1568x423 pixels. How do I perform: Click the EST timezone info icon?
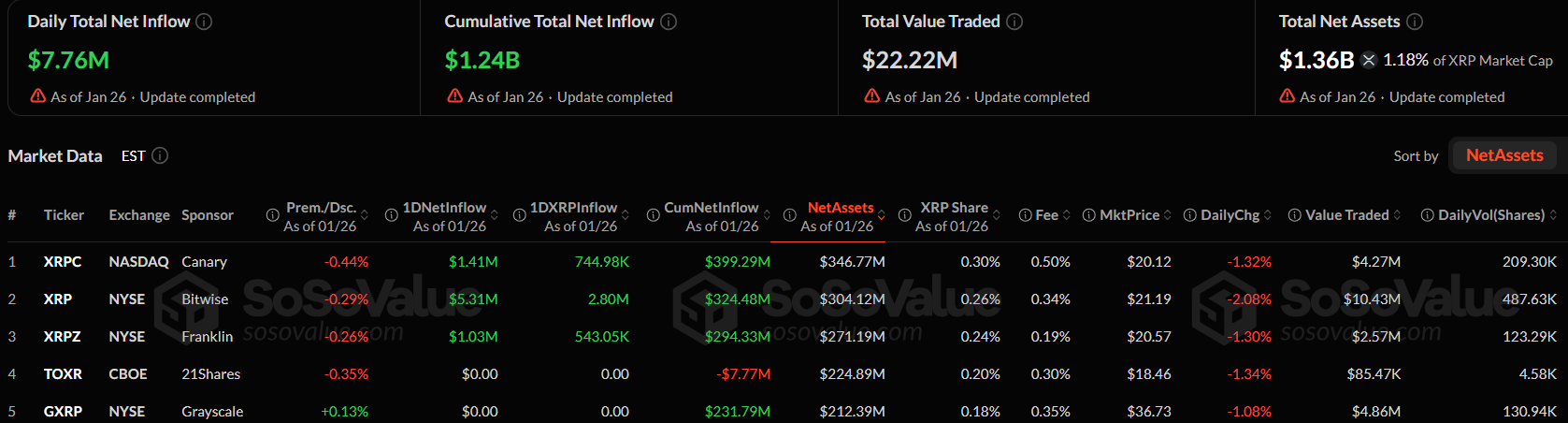tap(160, 155)
